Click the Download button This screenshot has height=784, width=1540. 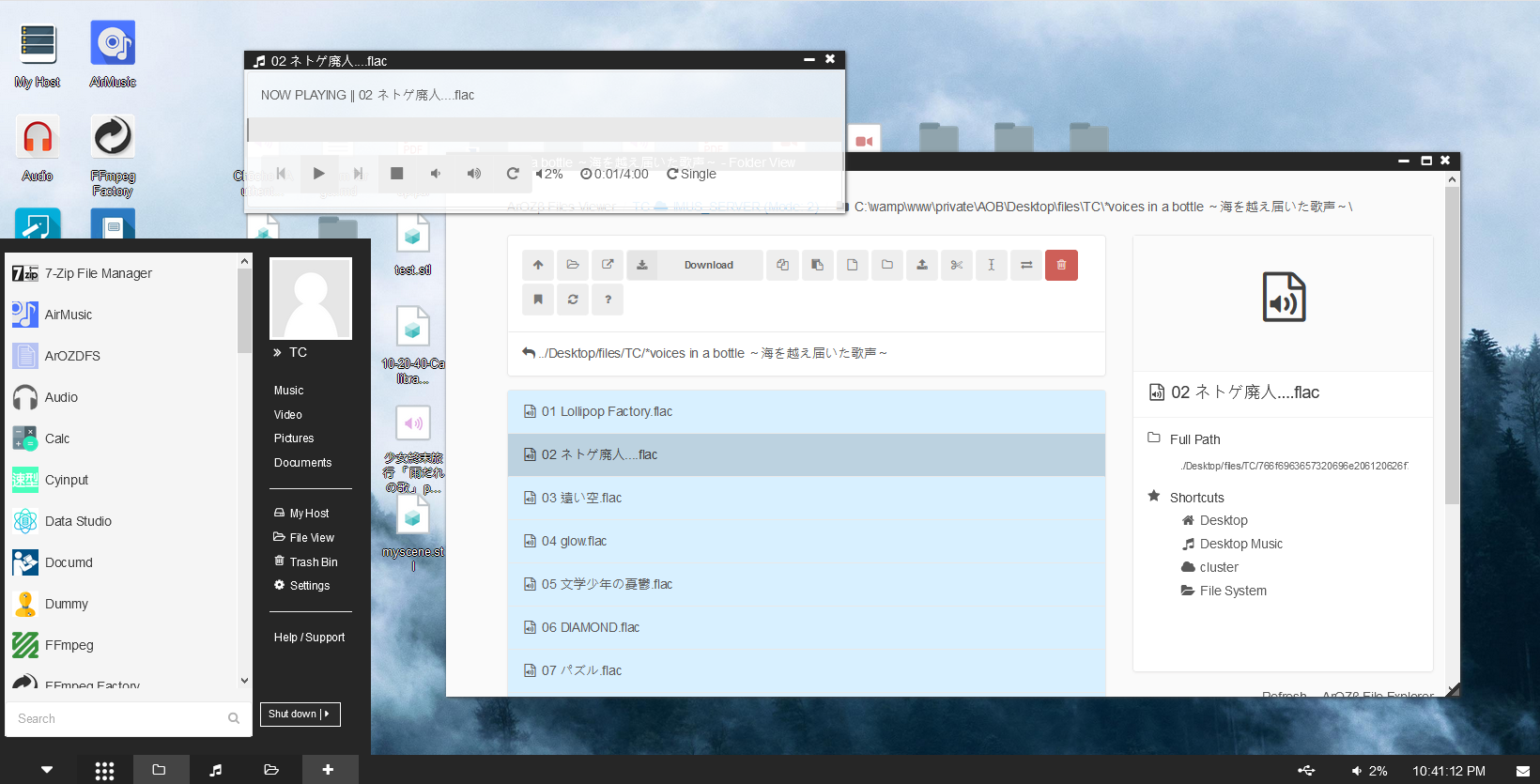708,265
